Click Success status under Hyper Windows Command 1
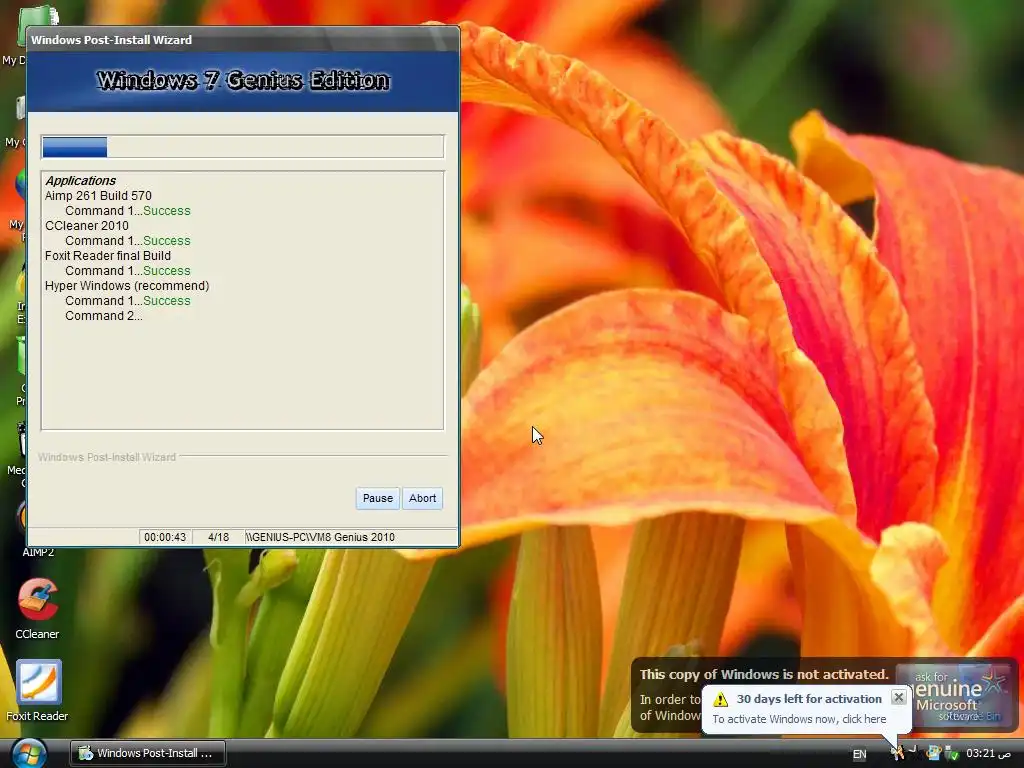 167,301
